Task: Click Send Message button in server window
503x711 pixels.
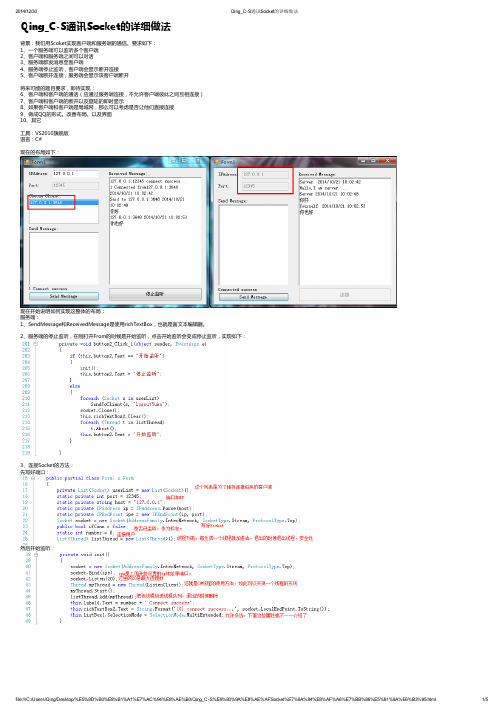Action: [x=63, y=296]
